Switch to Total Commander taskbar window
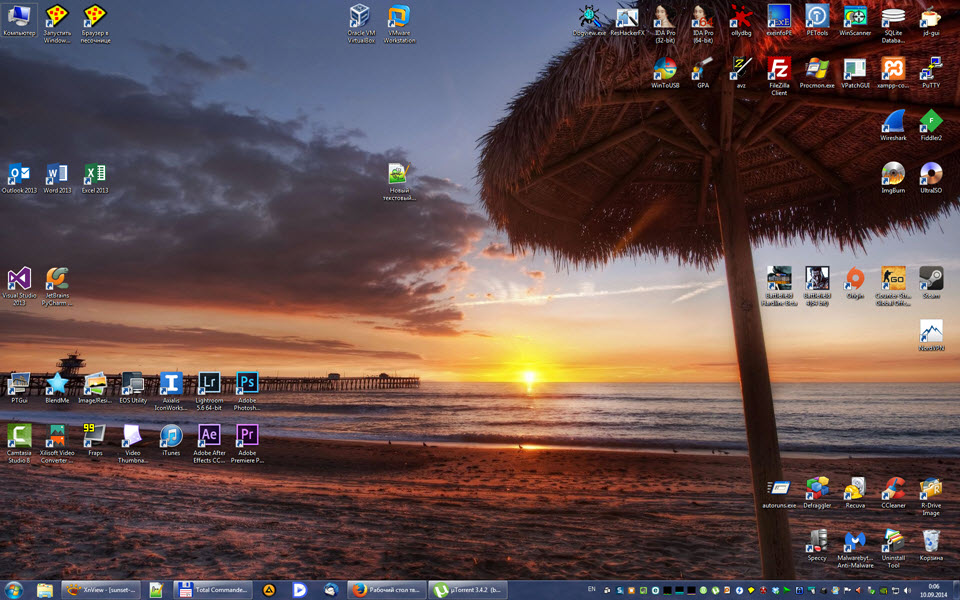Screen dimensions: 960x600 213,590
